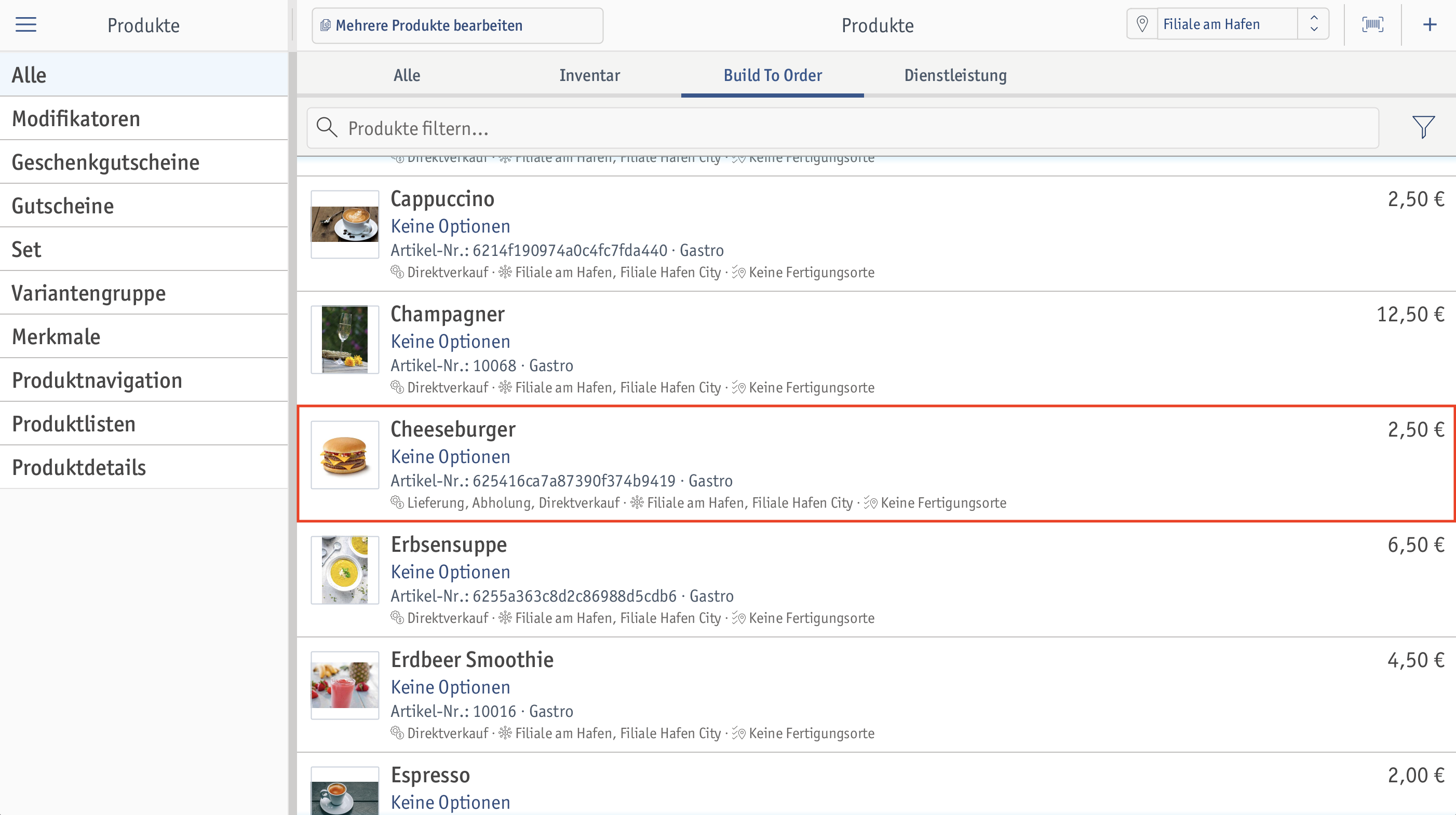
Task: Click the Champagner Direktverkauf channel icon
Action: pyautogui.click(x=397, y=387)
